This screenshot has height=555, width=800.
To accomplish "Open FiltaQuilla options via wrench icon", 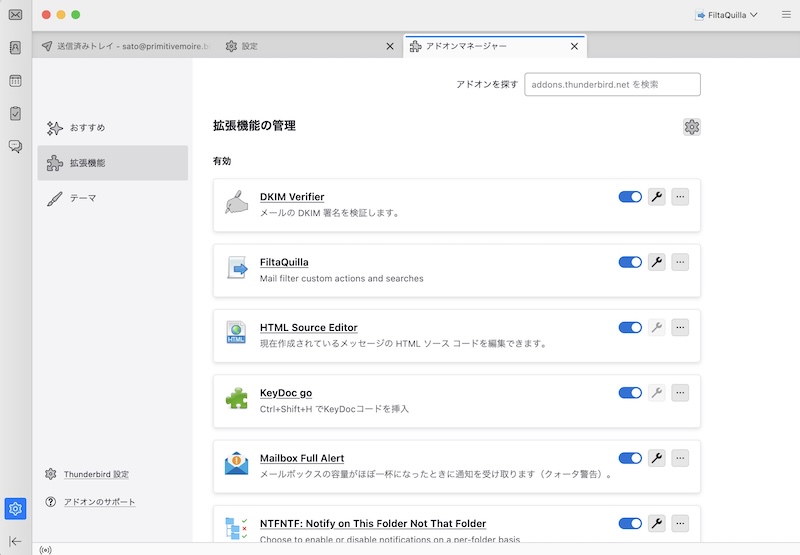I will click(x=657, y=262).
